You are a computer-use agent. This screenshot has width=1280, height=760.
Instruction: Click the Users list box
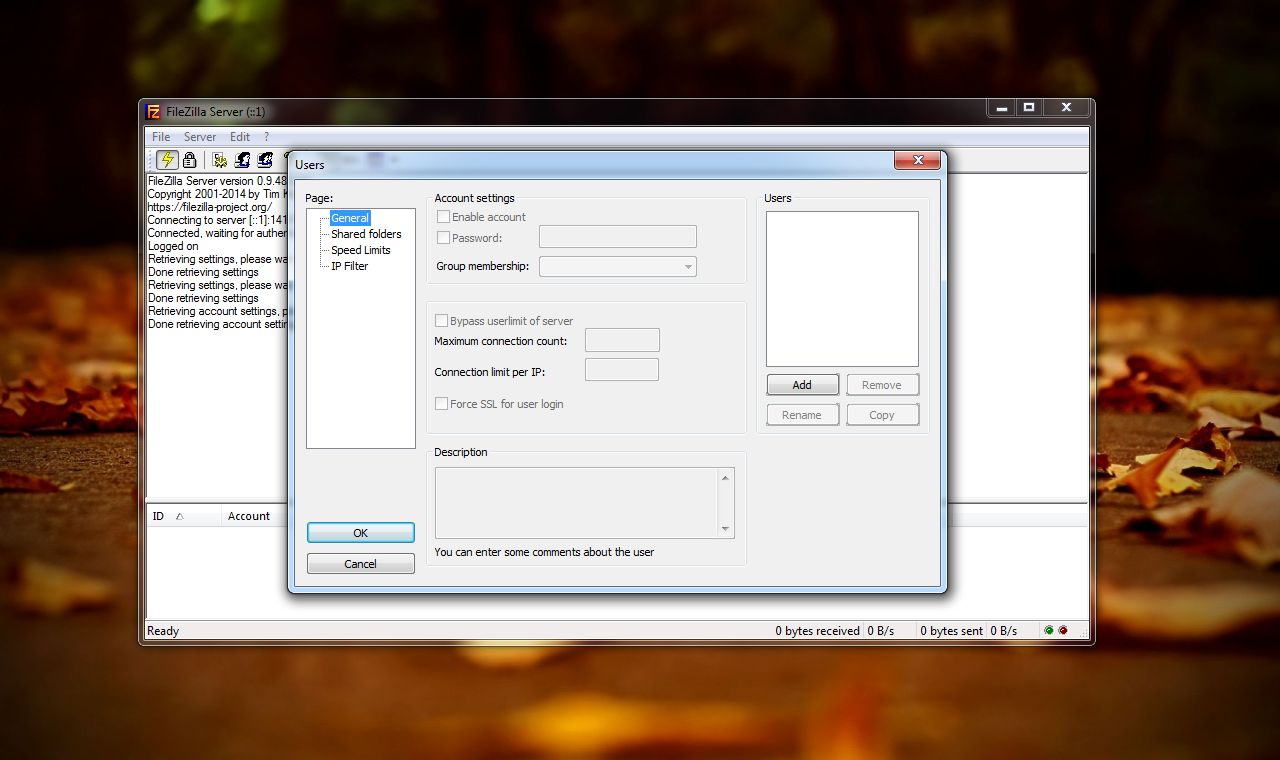coord(842,289)
